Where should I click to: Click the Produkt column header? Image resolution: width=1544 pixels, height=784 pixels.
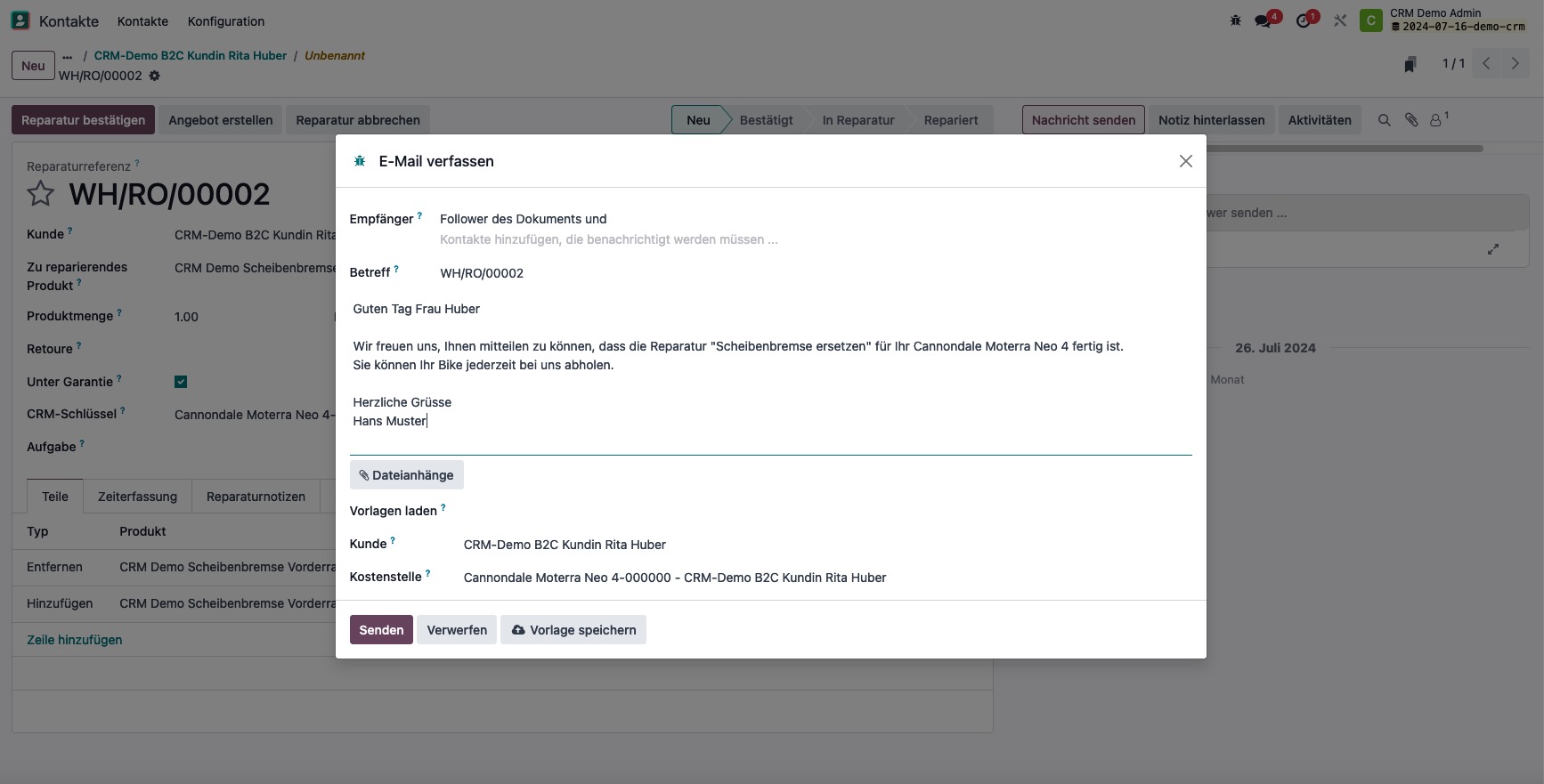142,531
